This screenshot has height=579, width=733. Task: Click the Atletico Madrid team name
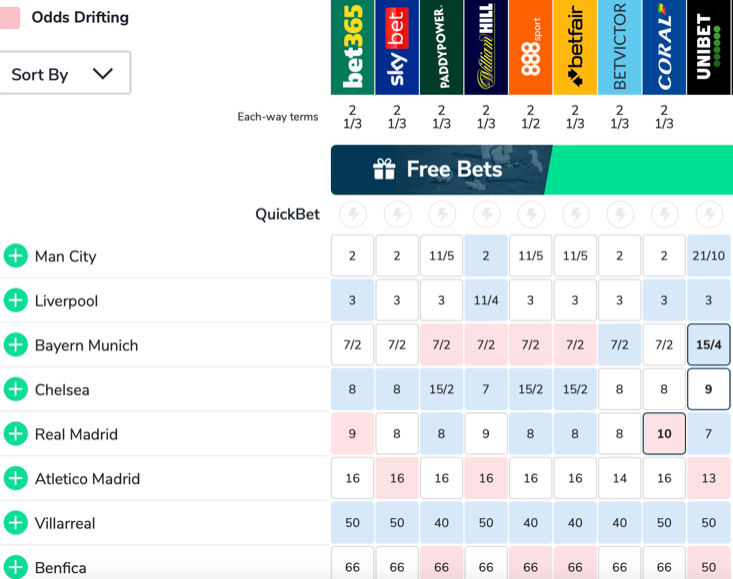pyautogui.click(x=87, y=479)
